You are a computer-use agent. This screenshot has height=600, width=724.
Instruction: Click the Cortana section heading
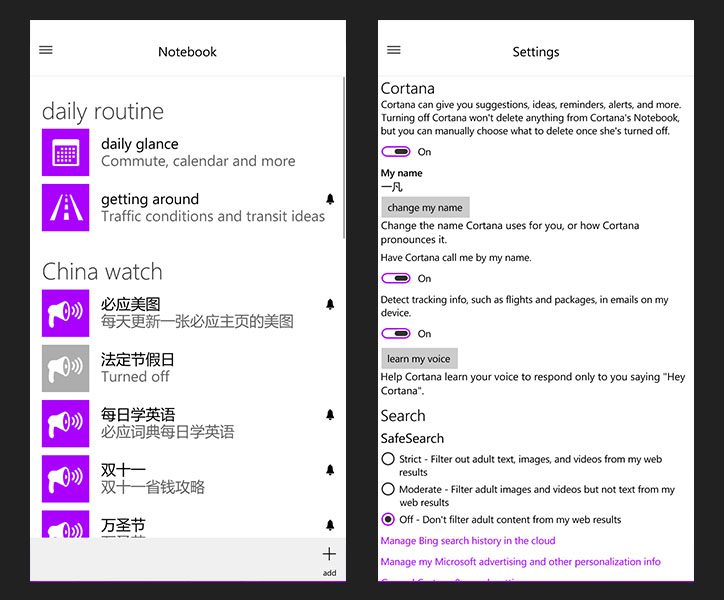click(407, 88)
